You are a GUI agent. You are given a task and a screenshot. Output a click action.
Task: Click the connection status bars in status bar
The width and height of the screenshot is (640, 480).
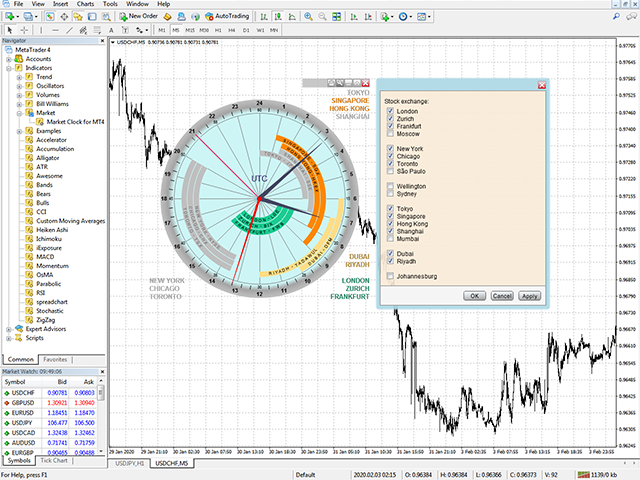pyautogui.click(x=583, y=475)
